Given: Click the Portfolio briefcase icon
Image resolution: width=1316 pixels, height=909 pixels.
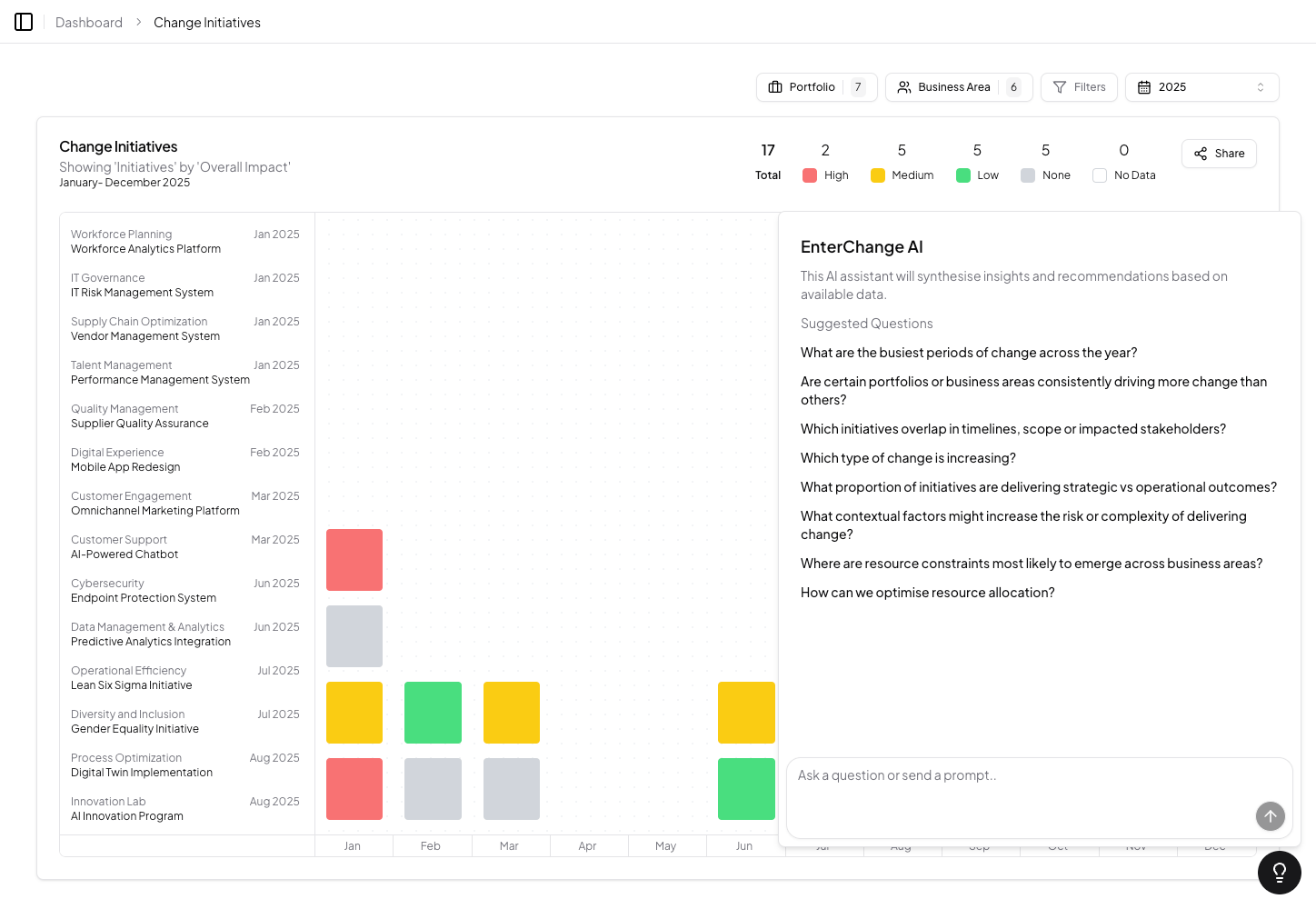Looking at the screenshot, I should click(x=775, y=87).
